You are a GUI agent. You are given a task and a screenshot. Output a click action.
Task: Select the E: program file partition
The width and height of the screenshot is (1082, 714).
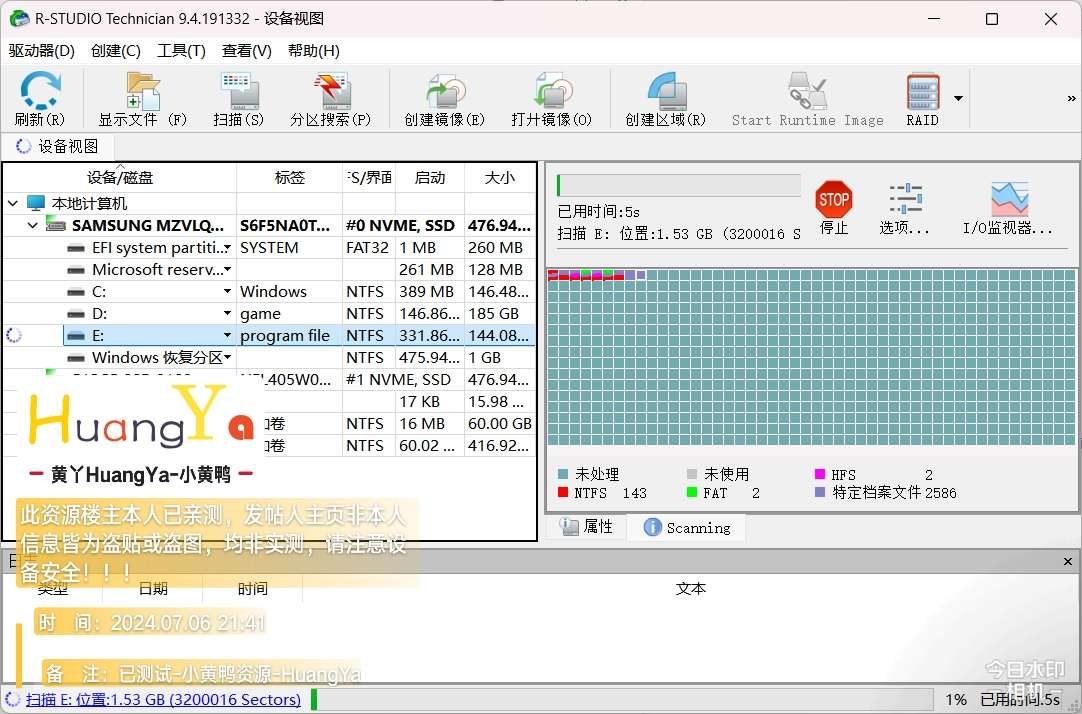click(269, 336)
